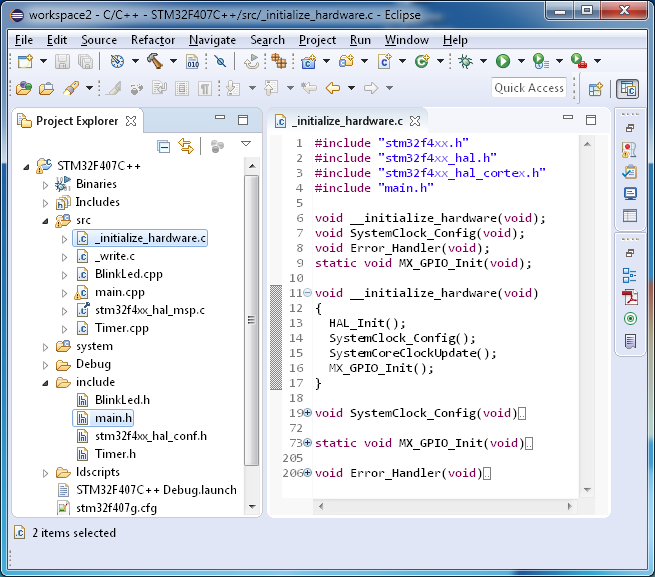Collapse the __initialize_hardware function fold marker
The width and height of the screenshot is (655, 577).
tap(306, 293)
